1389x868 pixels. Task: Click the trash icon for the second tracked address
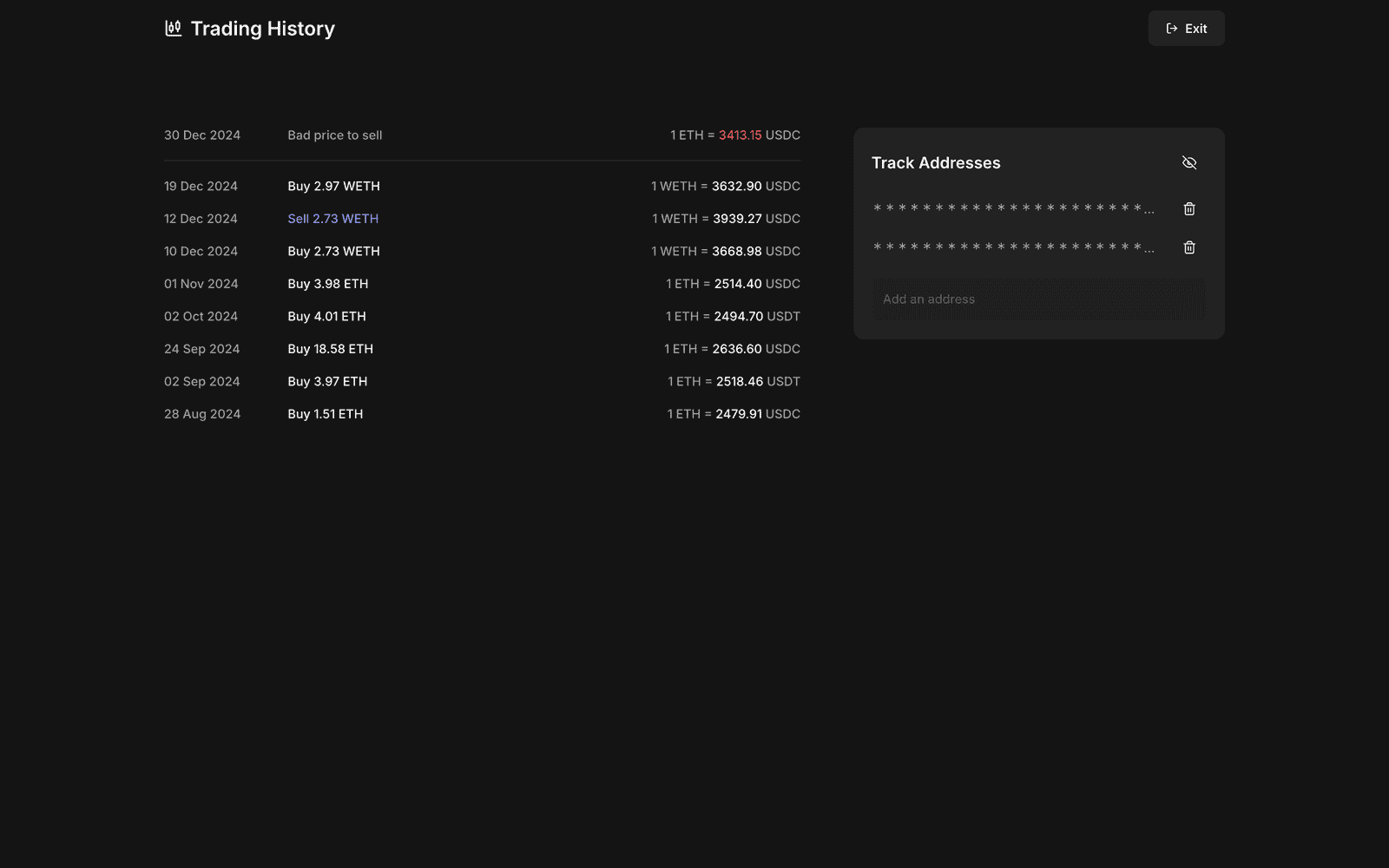click(x=1188, y=247)
